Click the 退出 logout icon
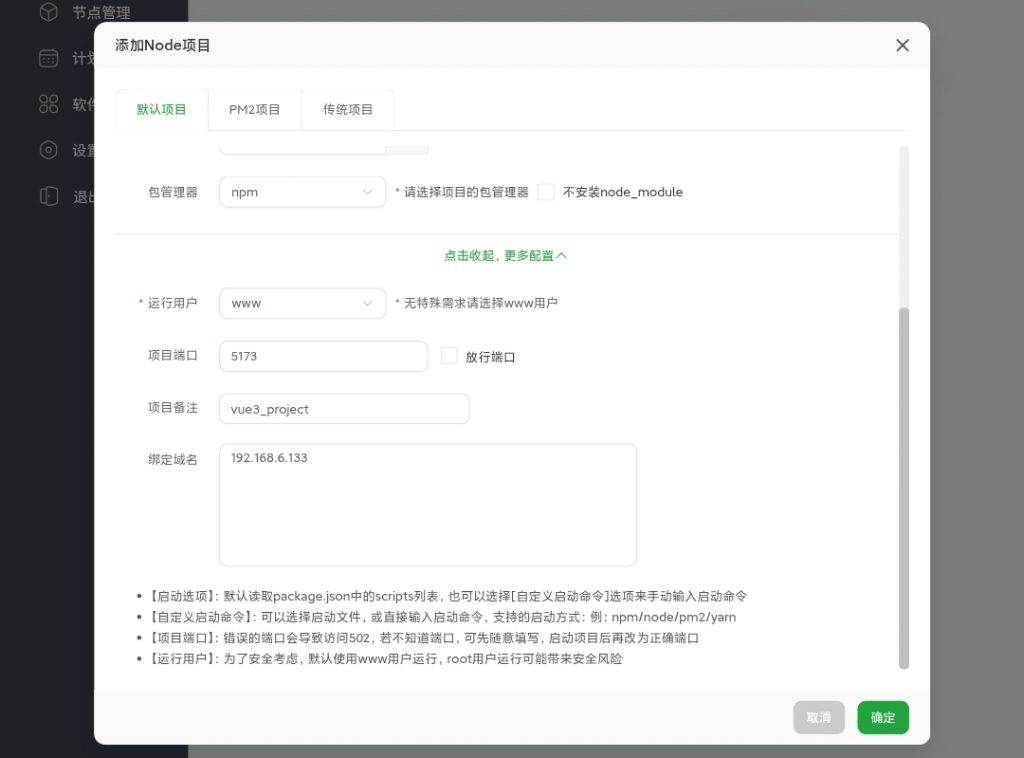Screen dimensions: 1024x758 click(x=47, y=196)
